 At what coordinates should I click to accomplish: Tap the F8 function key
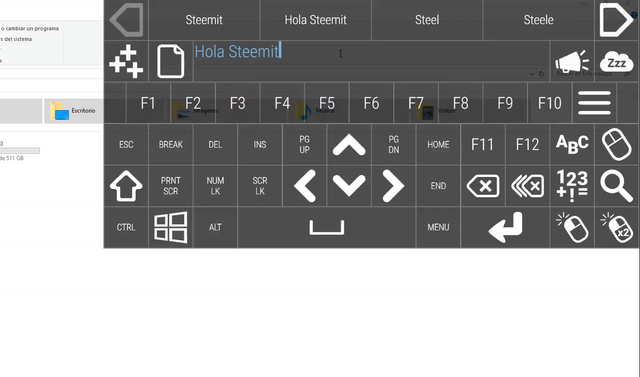460,103
